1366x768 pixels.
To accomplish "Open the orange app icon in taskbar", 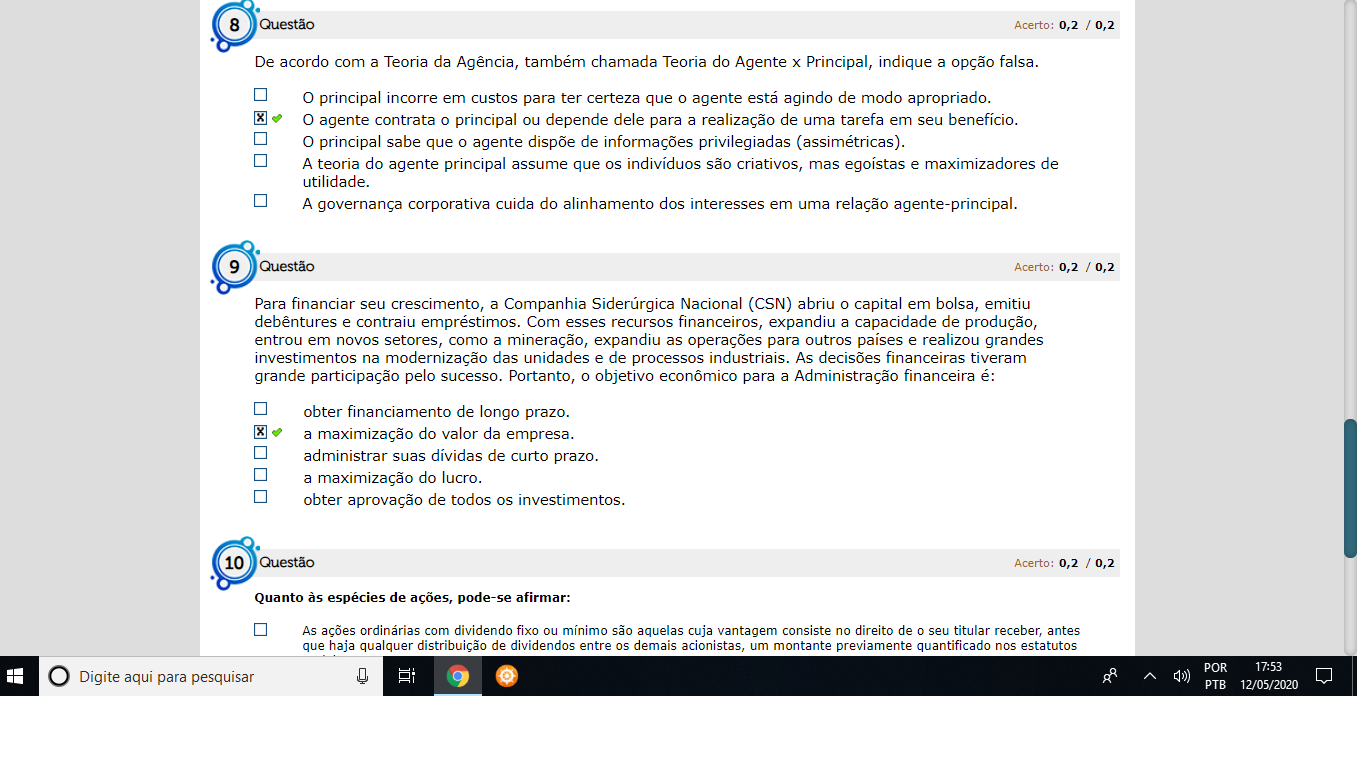I will click(507, 676).
